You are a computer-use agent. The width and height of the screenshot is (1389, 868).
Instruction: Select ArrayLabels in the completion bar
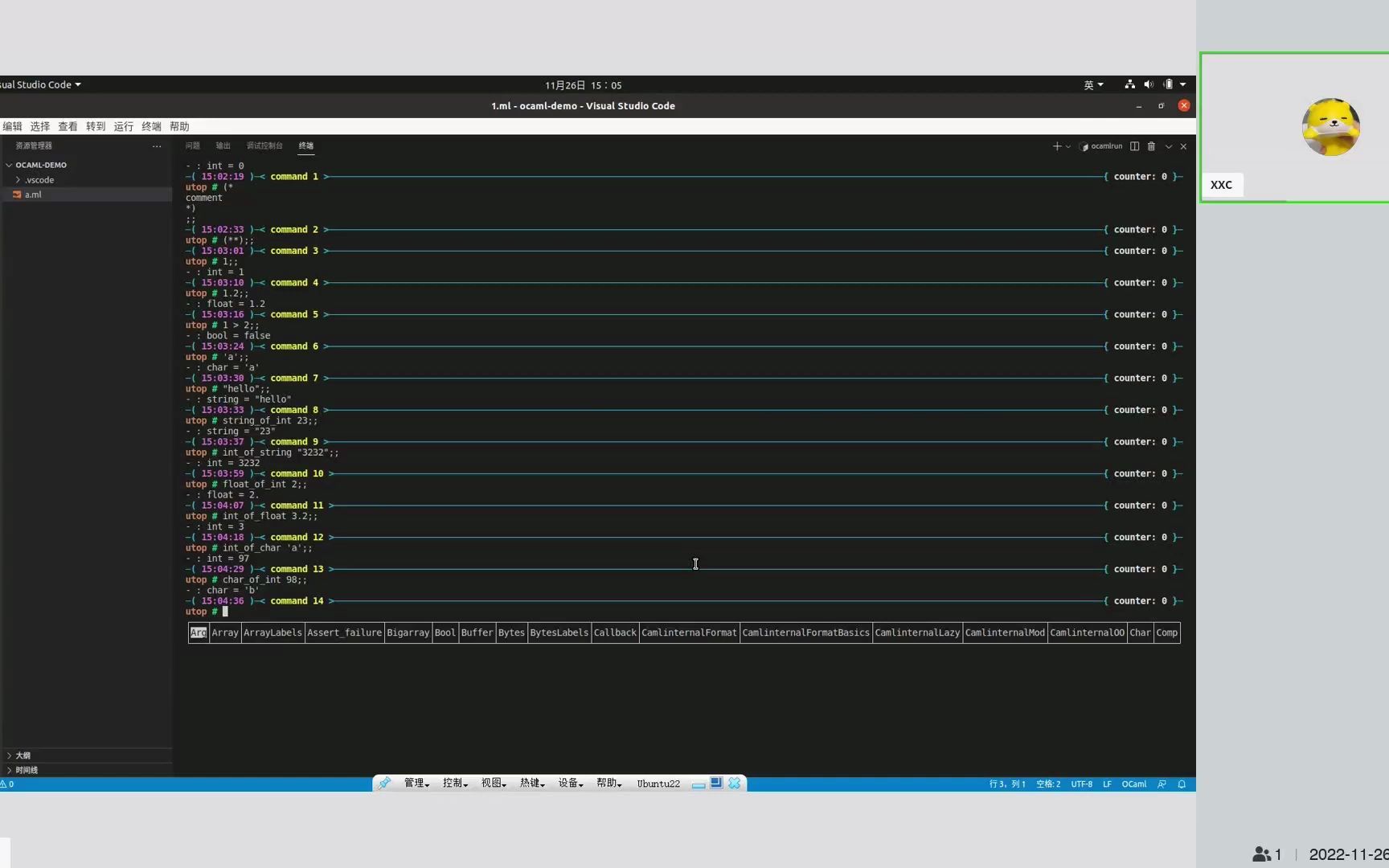(272, 633)
